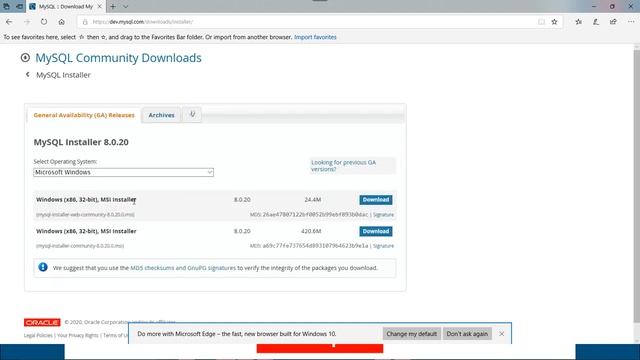The width and height of the screenshot is (640, 360).
Task: Show tab previews chevron
Action: coord(126,7)
